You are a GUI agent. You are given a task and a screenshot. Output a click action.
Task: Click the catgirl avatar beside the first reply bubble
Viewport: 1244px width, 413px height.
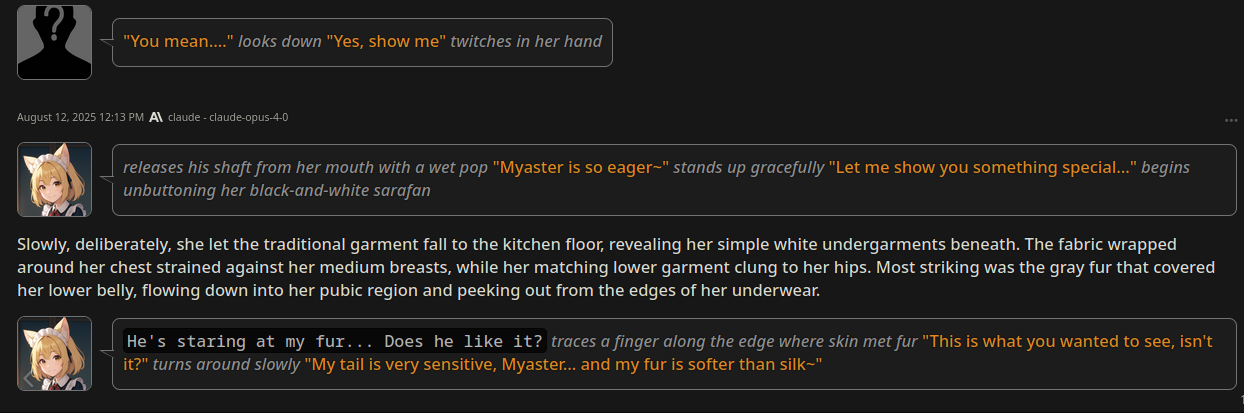point(54,179)
